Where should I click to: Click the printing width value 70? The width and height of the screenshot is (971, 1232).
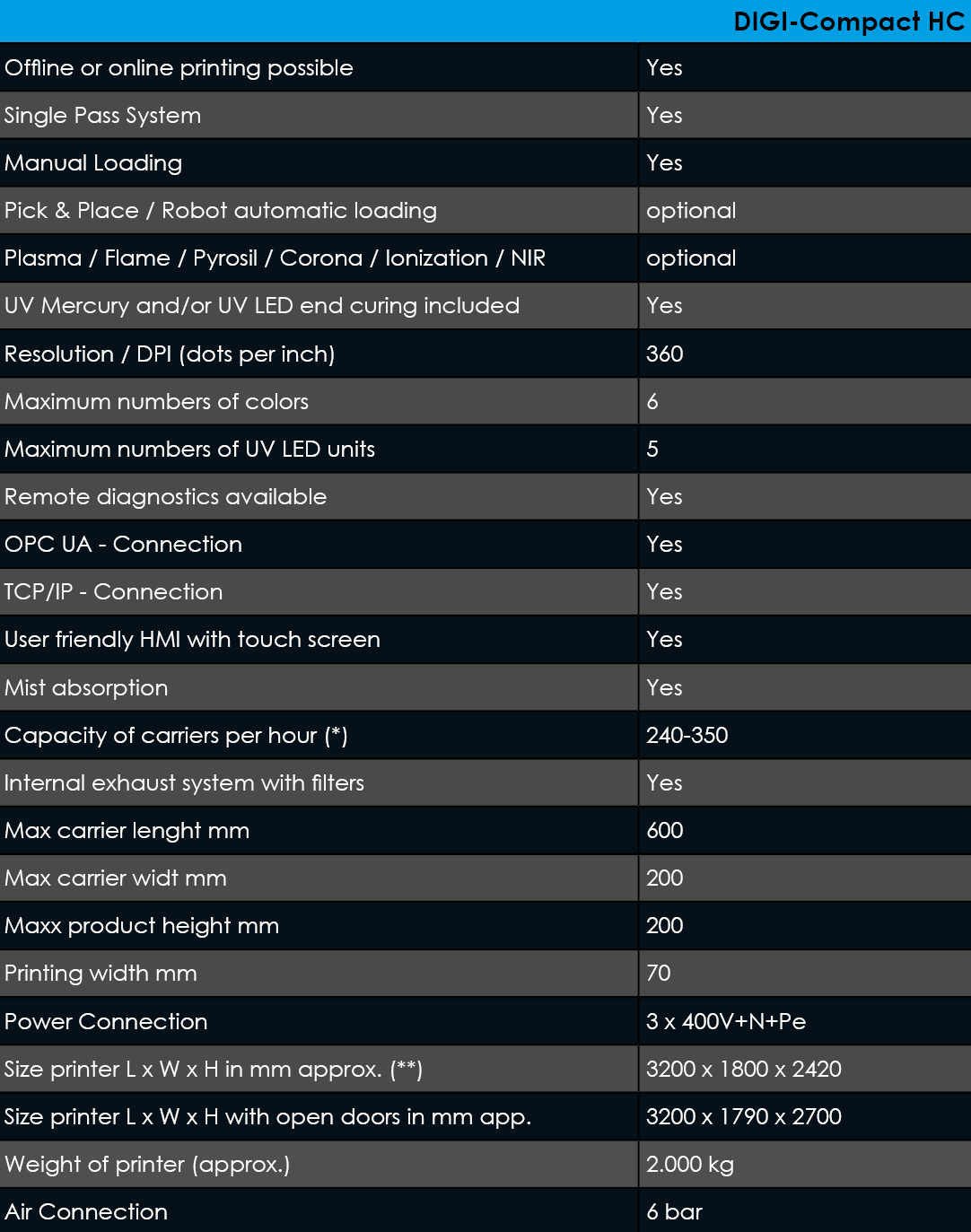[658, 973]
